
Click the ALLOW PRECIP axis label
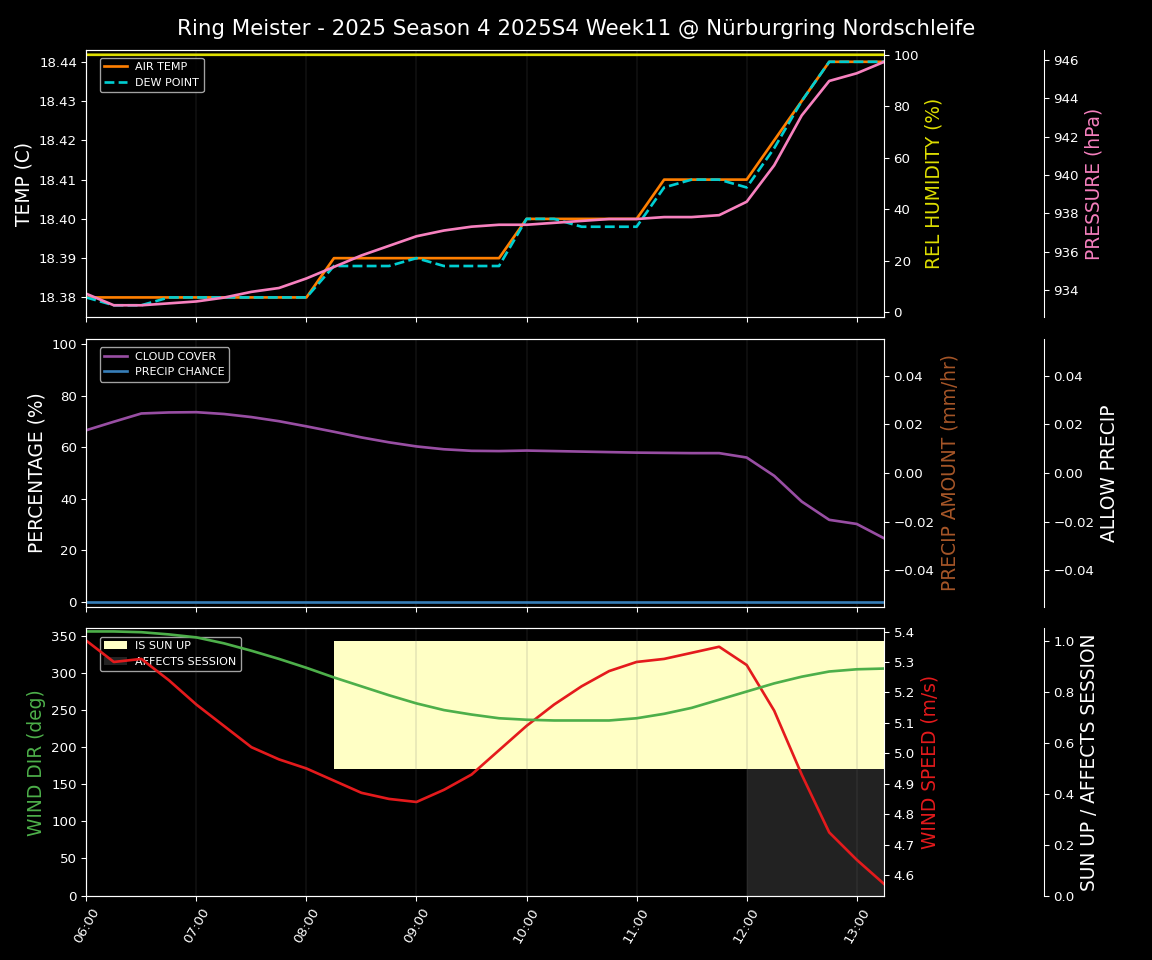click(x=1108, y=473)
